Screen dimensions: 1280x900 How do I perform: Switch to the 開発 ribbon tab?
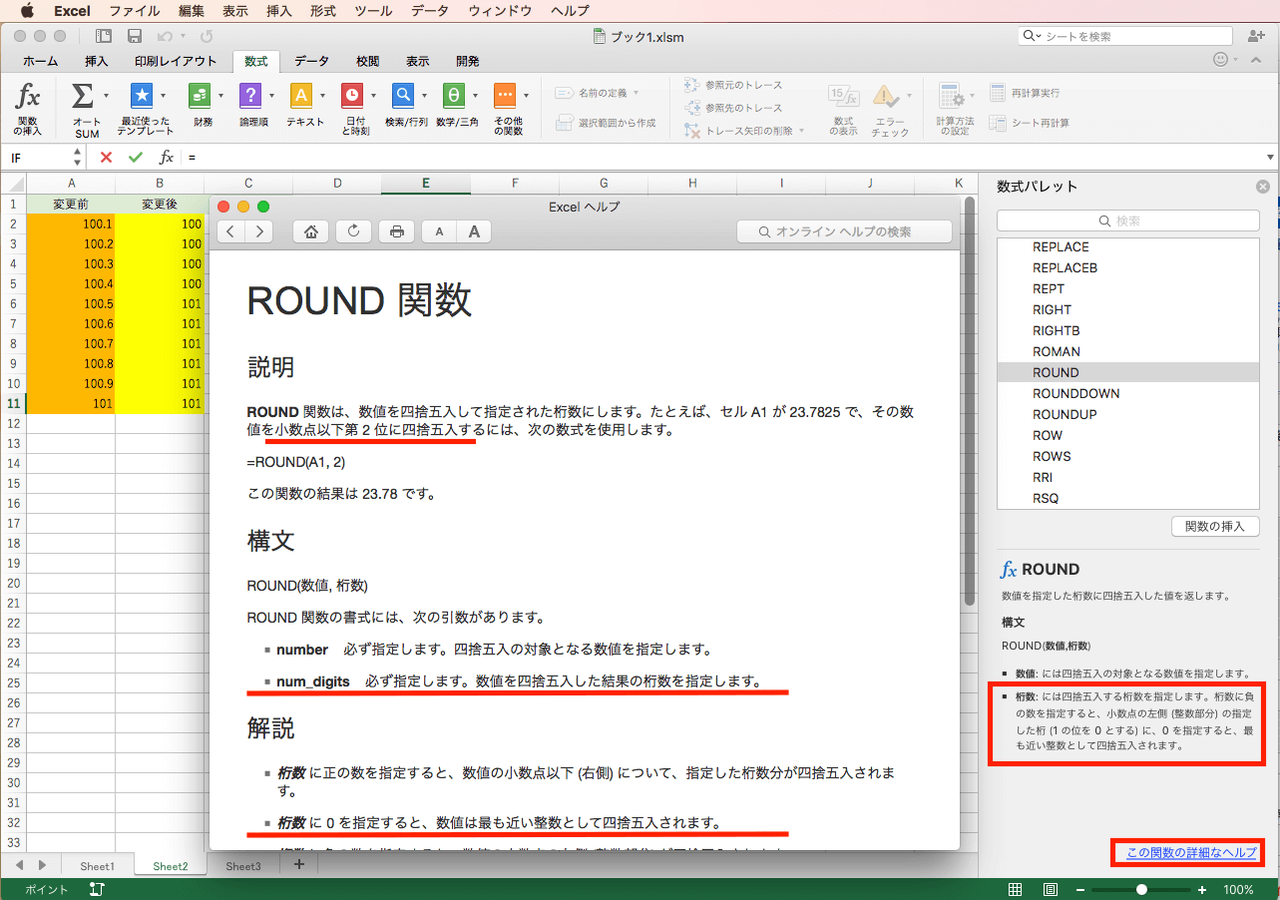[x=467, y=61]
